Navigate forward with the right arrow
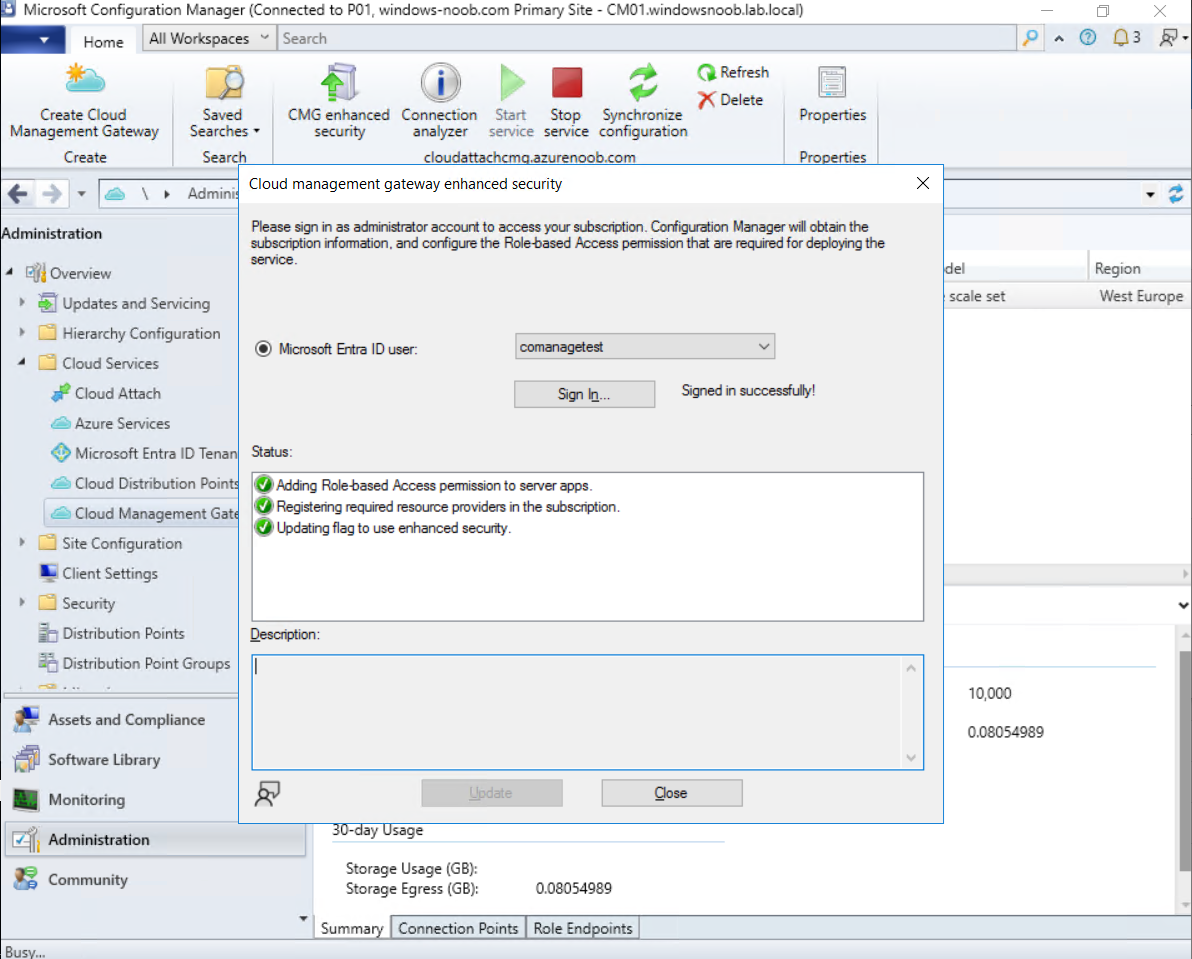The width and height of the screenshot is (1192, 959). [52, 194]
